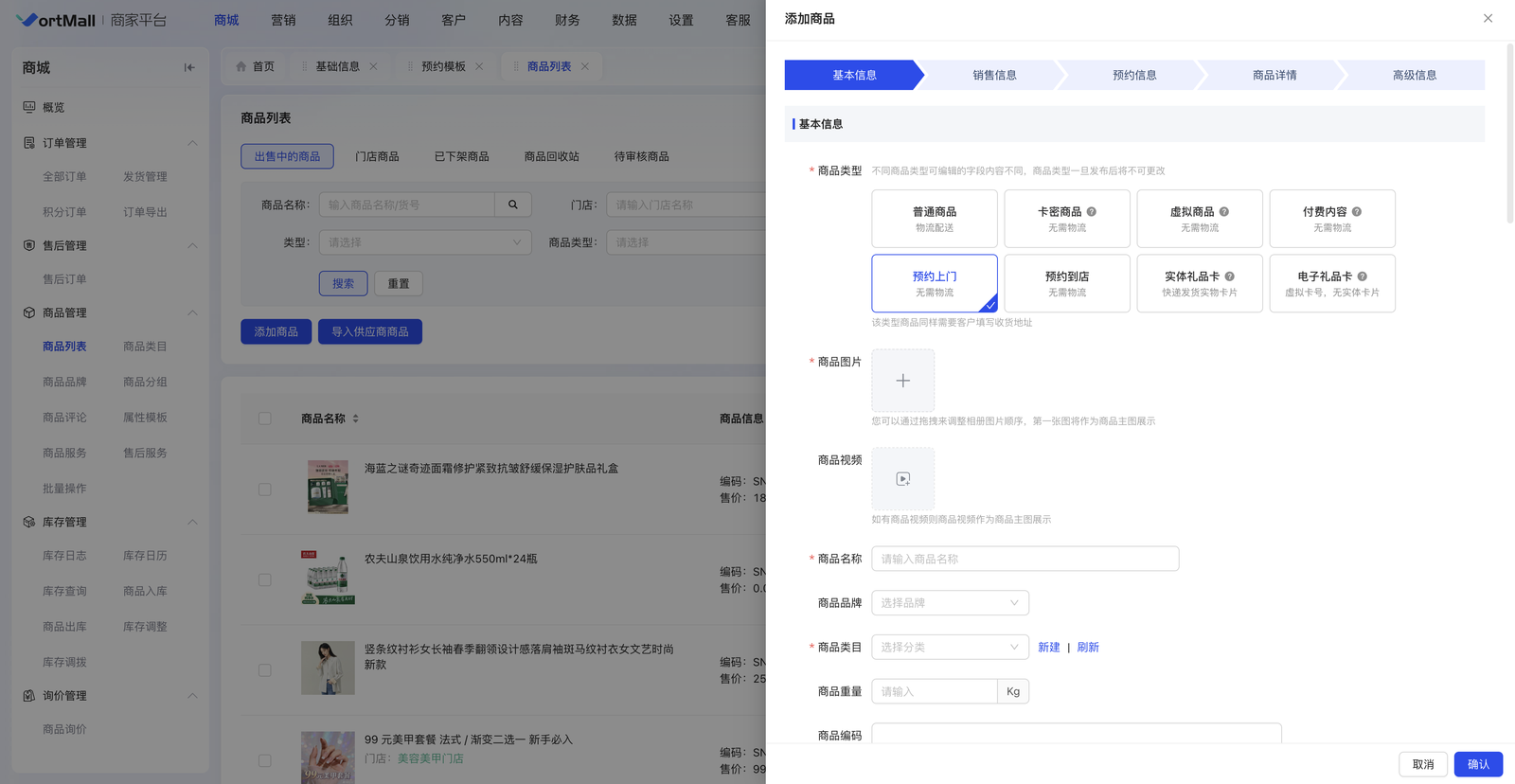
Task: Select the 普通商品 product type option
Action: (x=934, y=219)
